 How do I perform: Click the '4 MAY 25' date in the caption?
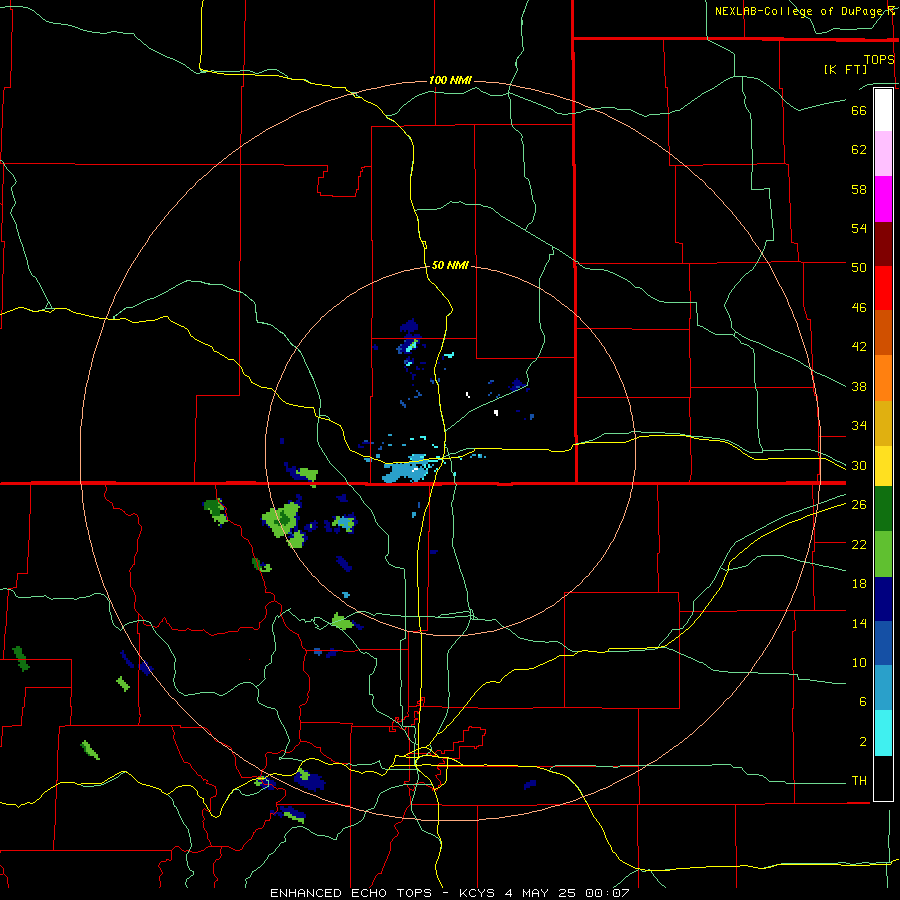(542, 893)
